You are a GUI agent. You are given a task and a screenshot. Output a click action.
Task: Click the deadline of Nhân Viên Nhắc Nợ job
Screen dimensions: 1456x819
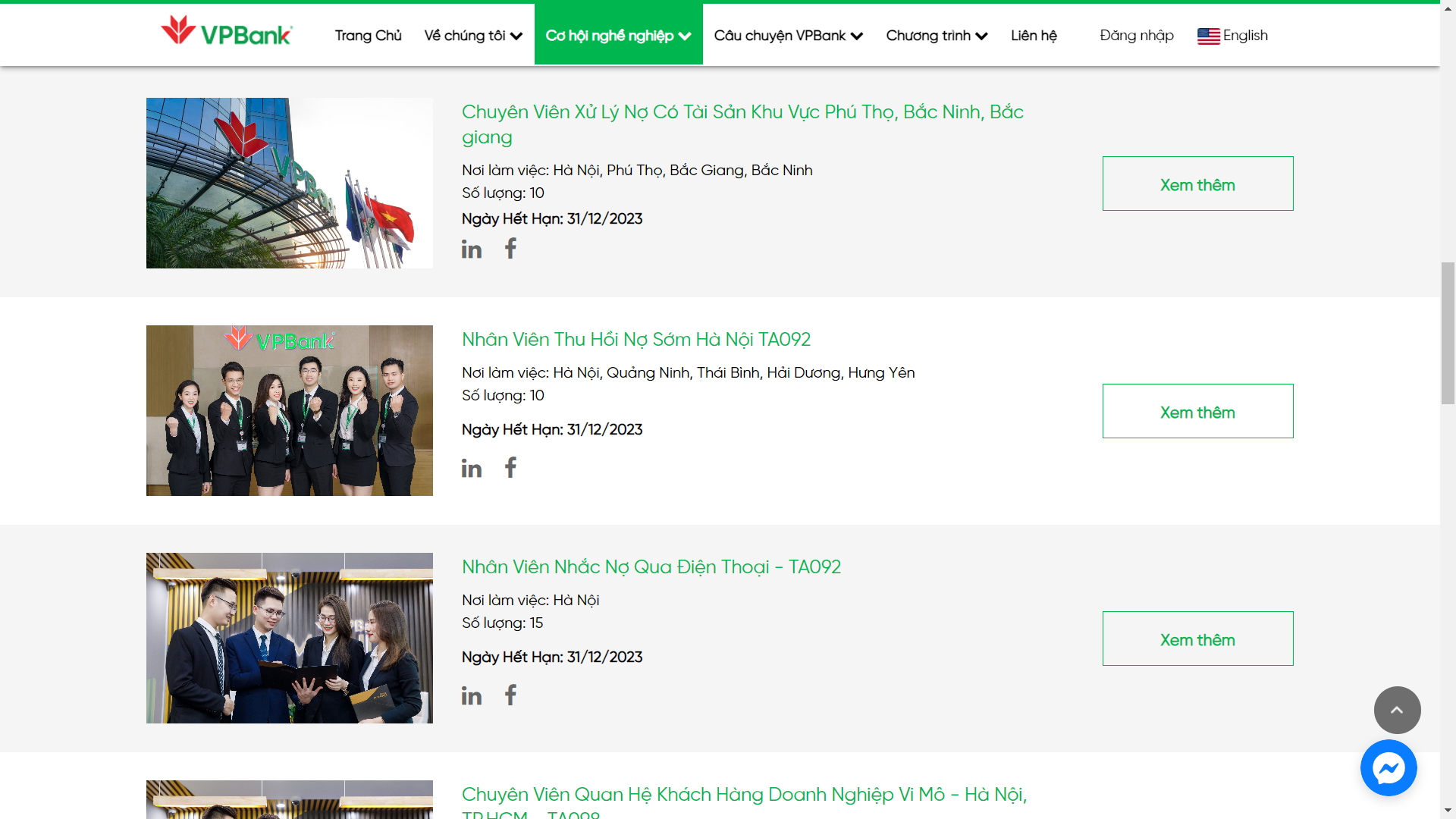click(x=552, y=657)
